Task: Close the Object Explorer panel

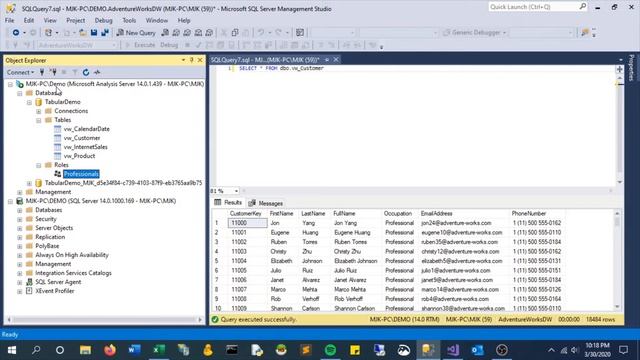Action: pyautogui.click(x=200, y=60)
